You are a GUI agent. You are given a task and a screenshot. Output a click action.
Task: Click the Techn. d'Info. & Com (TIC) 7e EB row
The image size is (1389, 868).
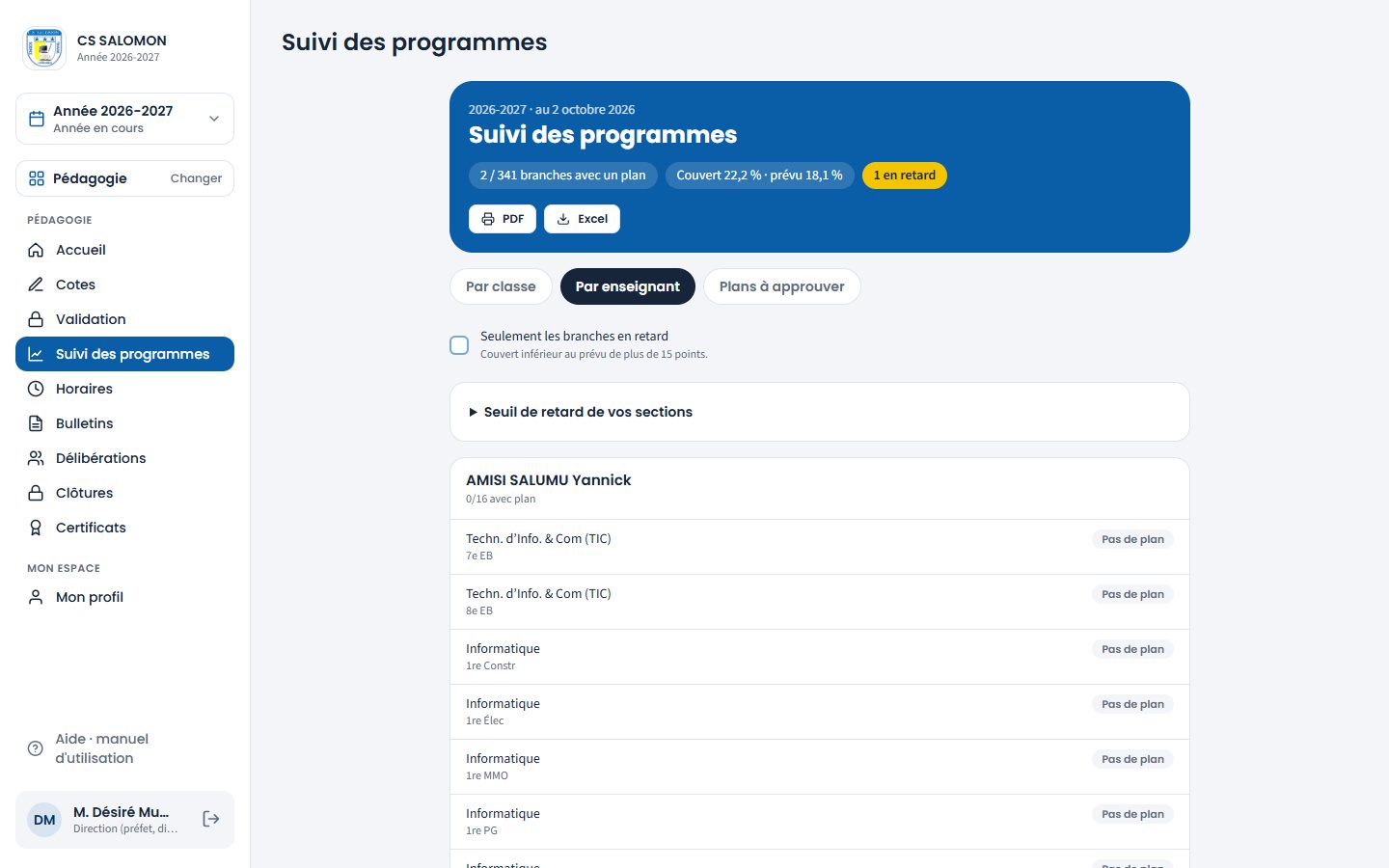click(820, 547)
